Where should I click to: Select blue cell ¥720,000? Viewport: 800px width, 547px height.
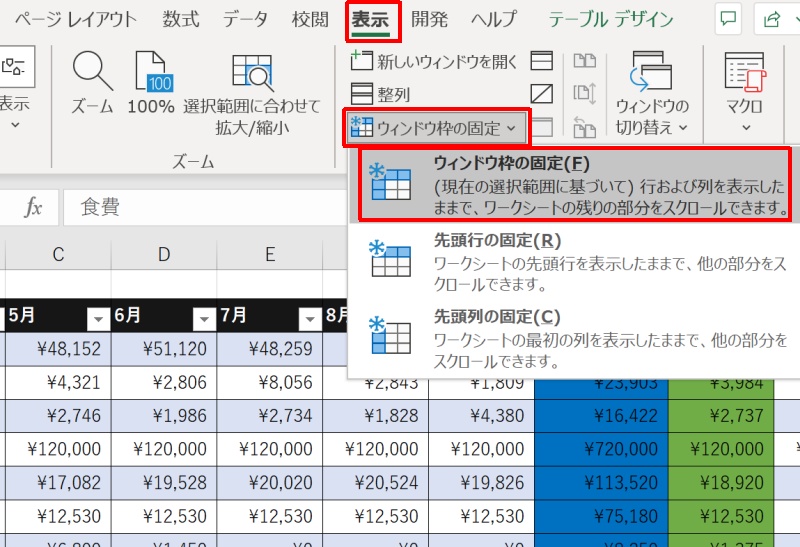[602, 449]
